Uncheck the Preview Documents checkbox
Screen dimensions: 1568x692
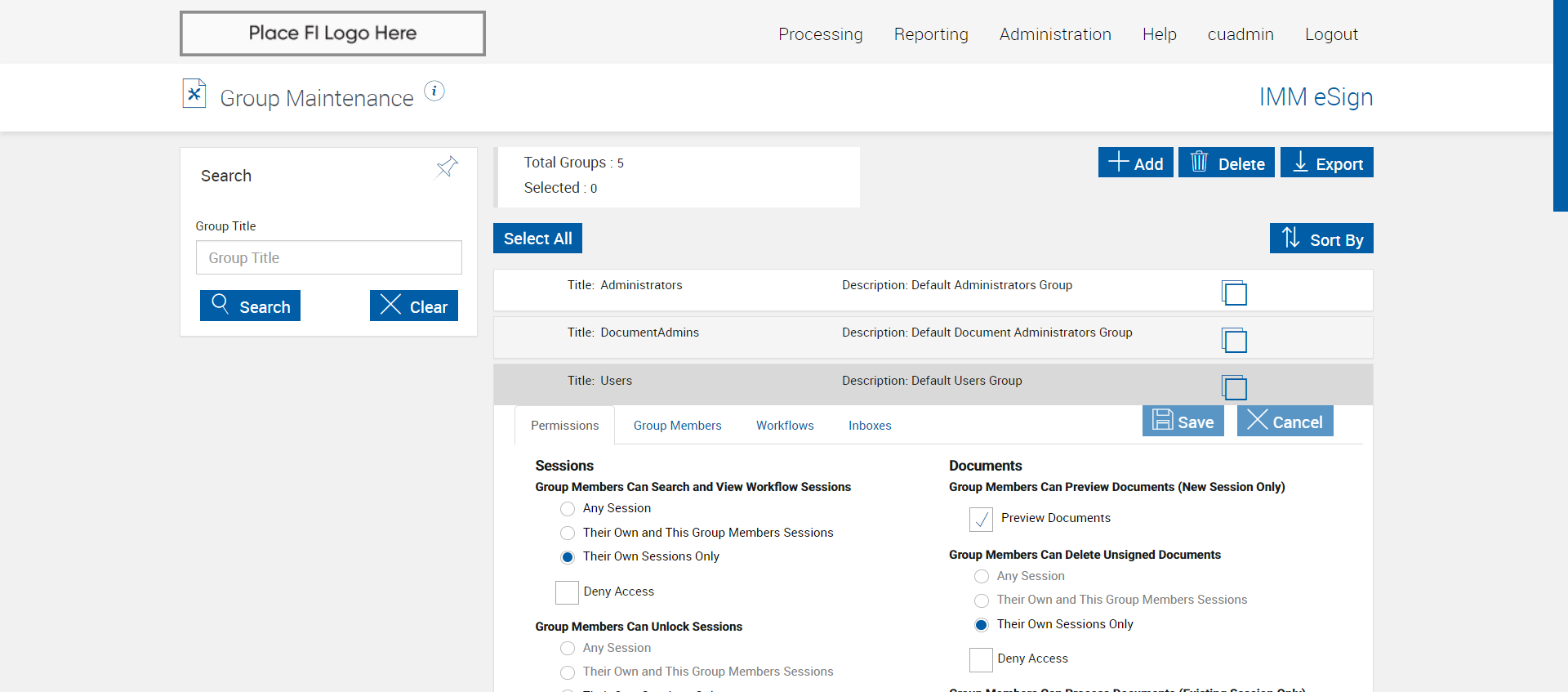pyautogui.click(x=981, y=519)
